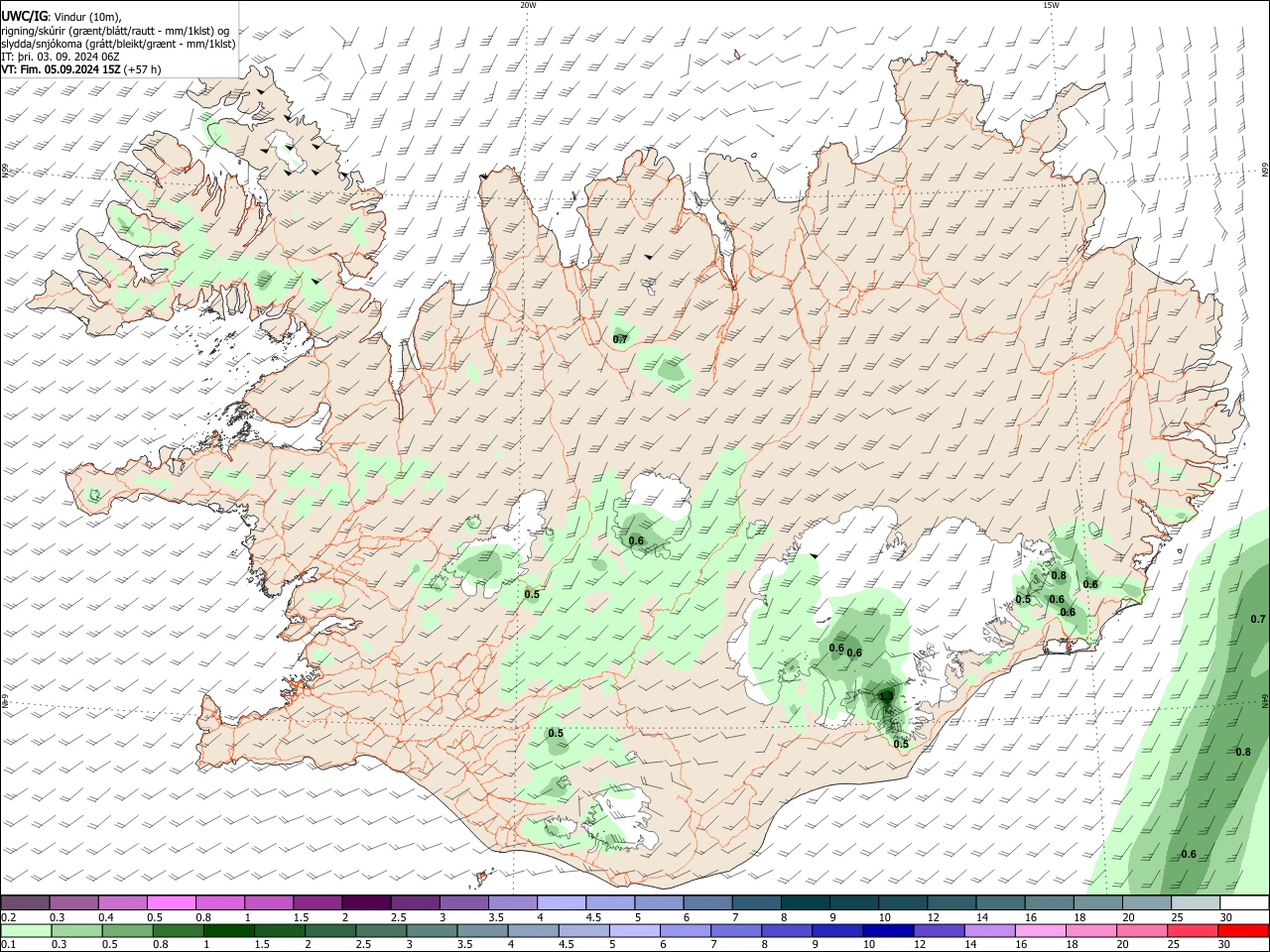Click the '0.1' label under lower scale

(9, 945)
